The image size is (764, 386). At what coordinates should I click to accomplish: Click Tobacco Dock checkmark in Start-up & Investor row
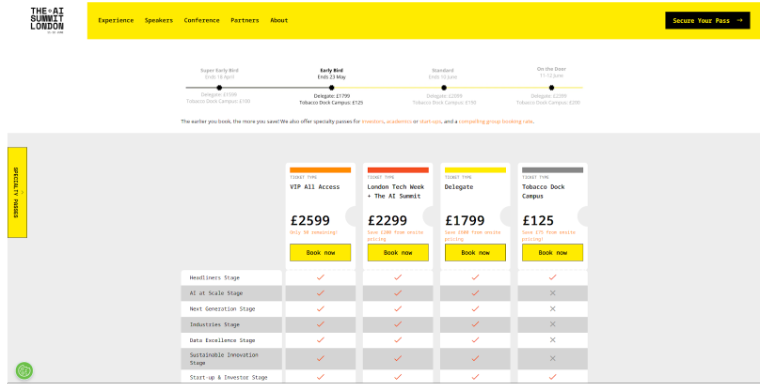tap(553, 377)
